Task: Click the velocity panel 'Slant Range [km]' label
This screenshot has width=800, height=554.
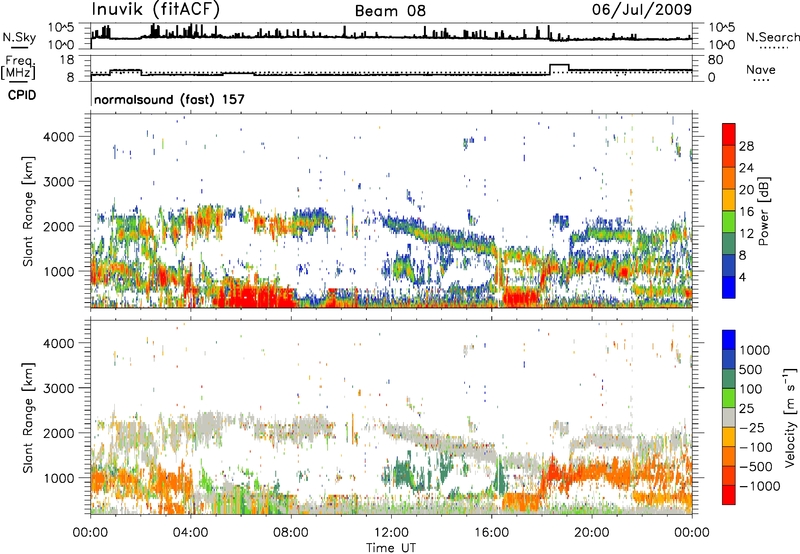Action: 28,418
